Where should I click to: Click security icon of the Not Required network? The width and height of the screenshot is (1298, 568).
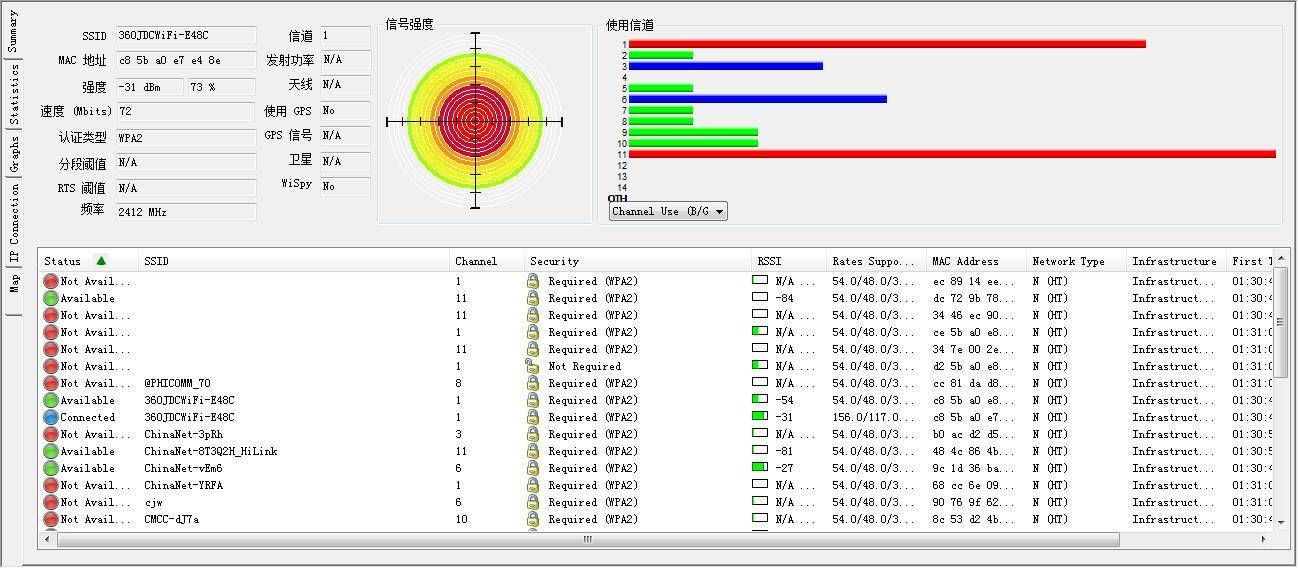pyautogui.click(x=533, y=366)
